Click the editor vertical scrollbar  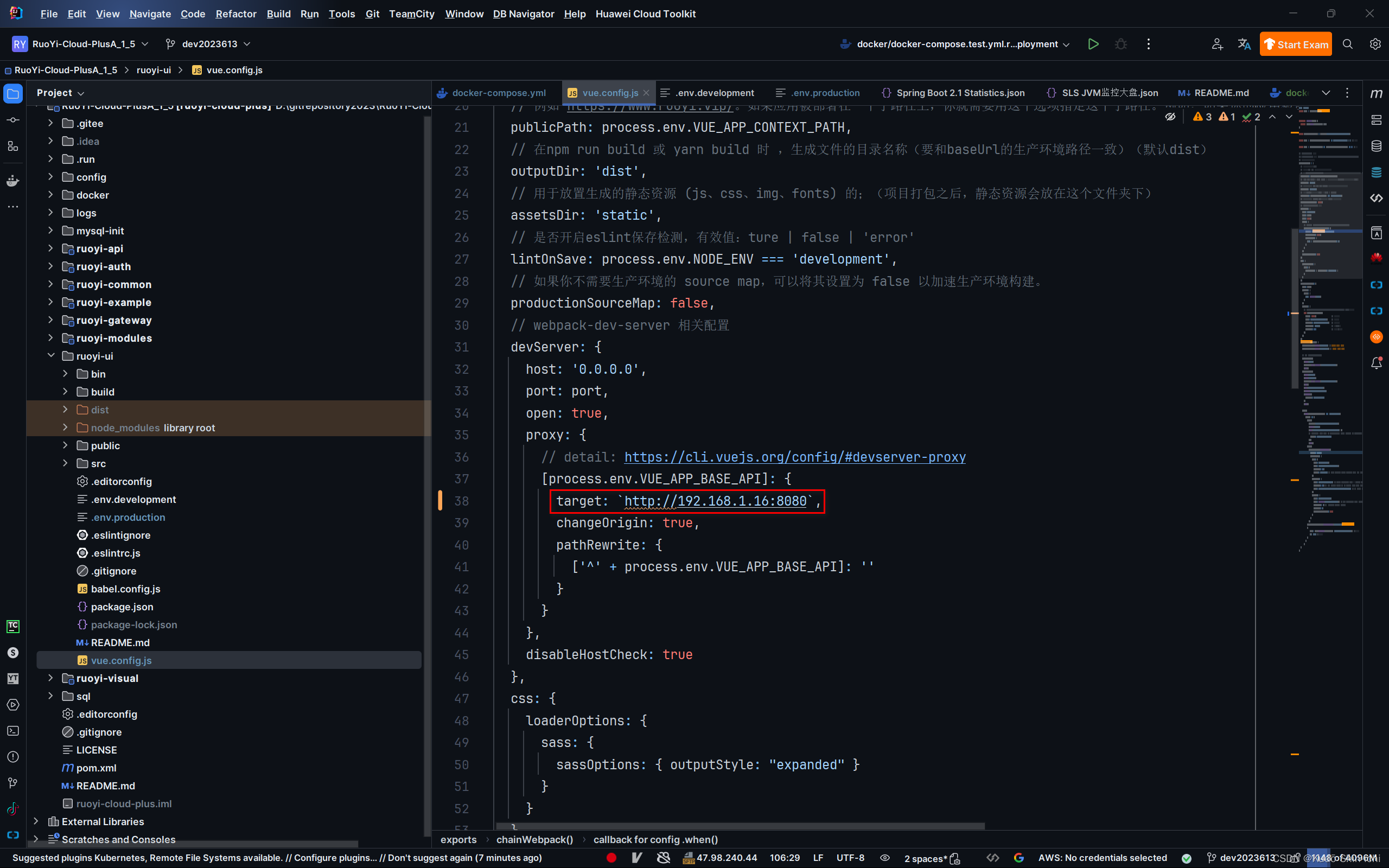[1294, 310]
